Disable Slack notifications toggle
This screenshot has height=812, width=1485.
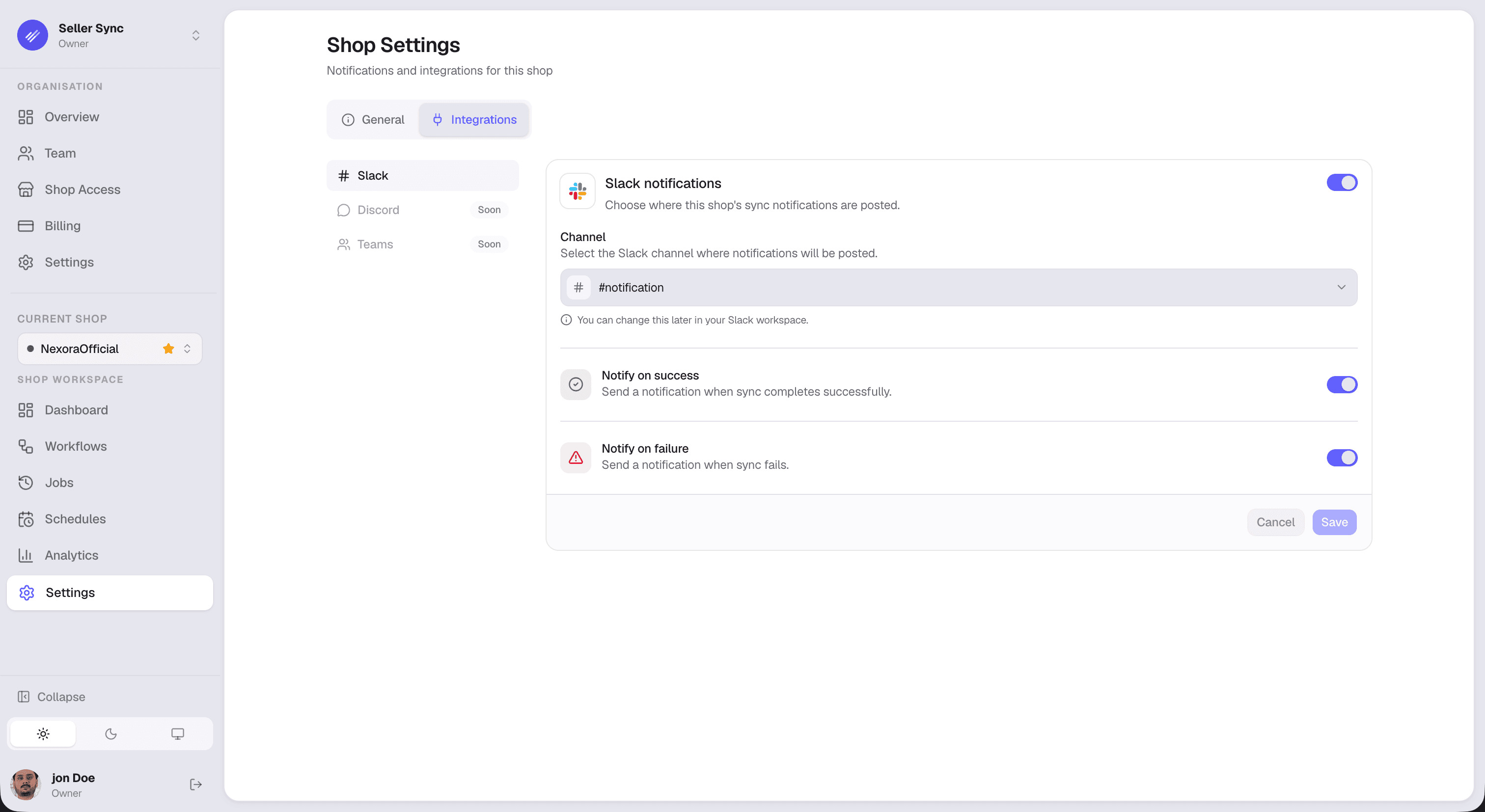click(x=1342, y=183)
